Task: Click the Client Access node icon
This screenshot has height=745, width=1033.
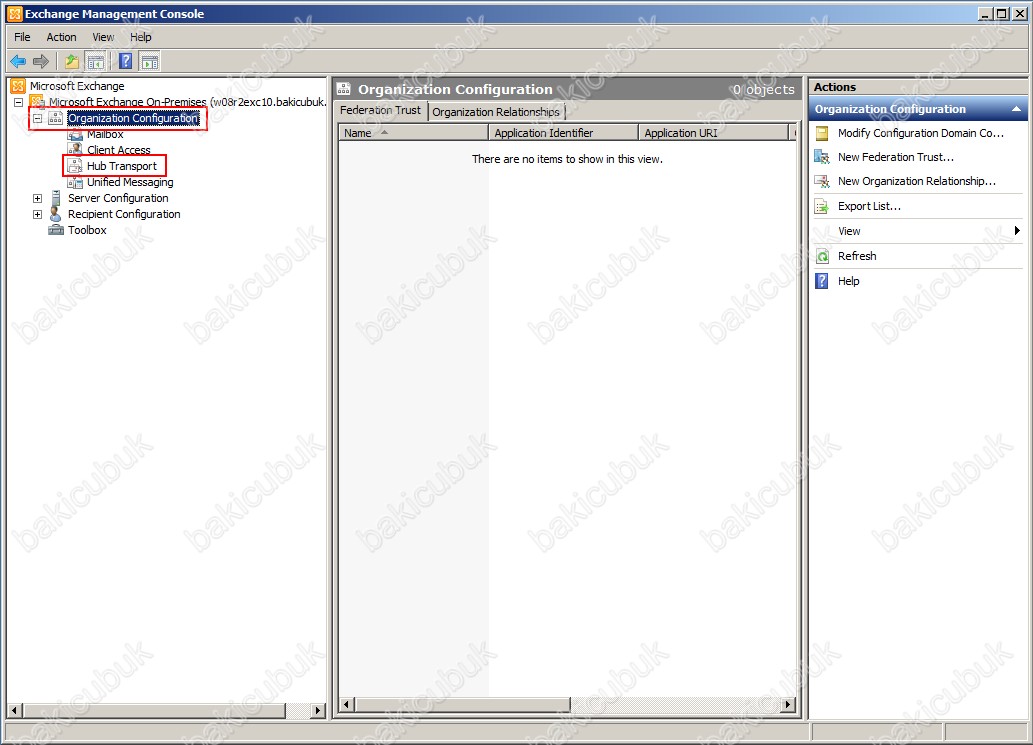Action: pos(75,150)
